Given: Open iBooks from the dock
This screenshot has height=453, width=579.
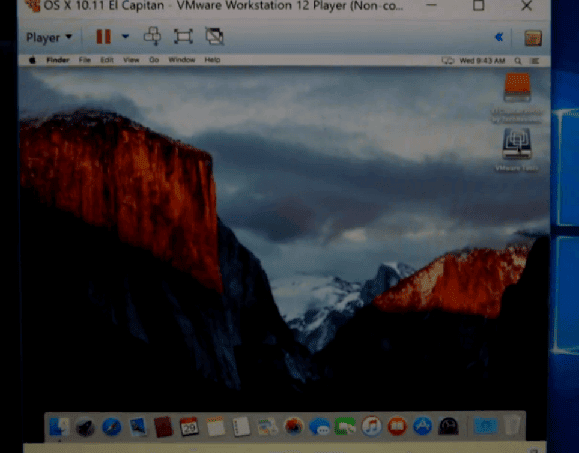Looking at the screenshot, I should point(397,427).
